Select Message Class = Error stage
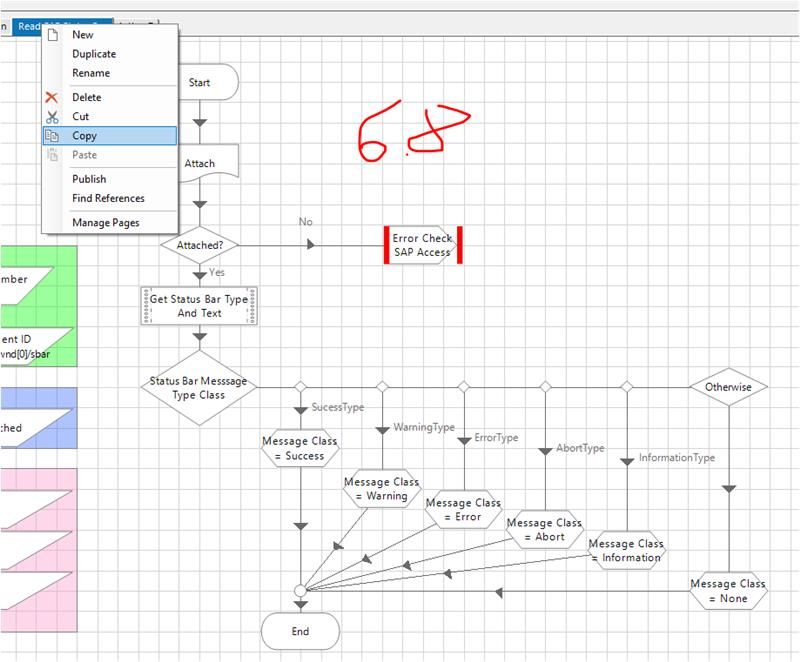Viewport: 800px width, 662px height. point(463,510)
